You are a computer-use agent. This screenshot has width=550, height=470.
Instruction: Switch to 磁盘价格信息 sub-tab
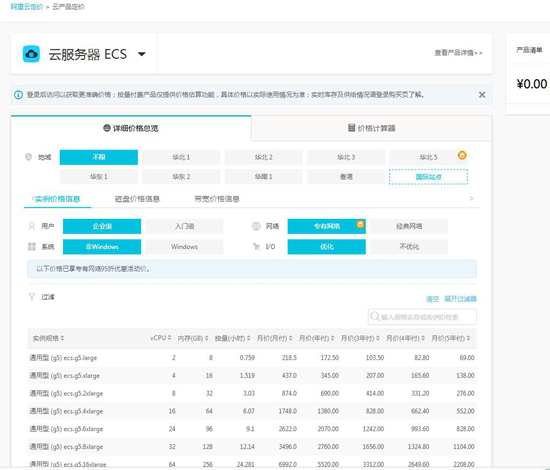137,199
